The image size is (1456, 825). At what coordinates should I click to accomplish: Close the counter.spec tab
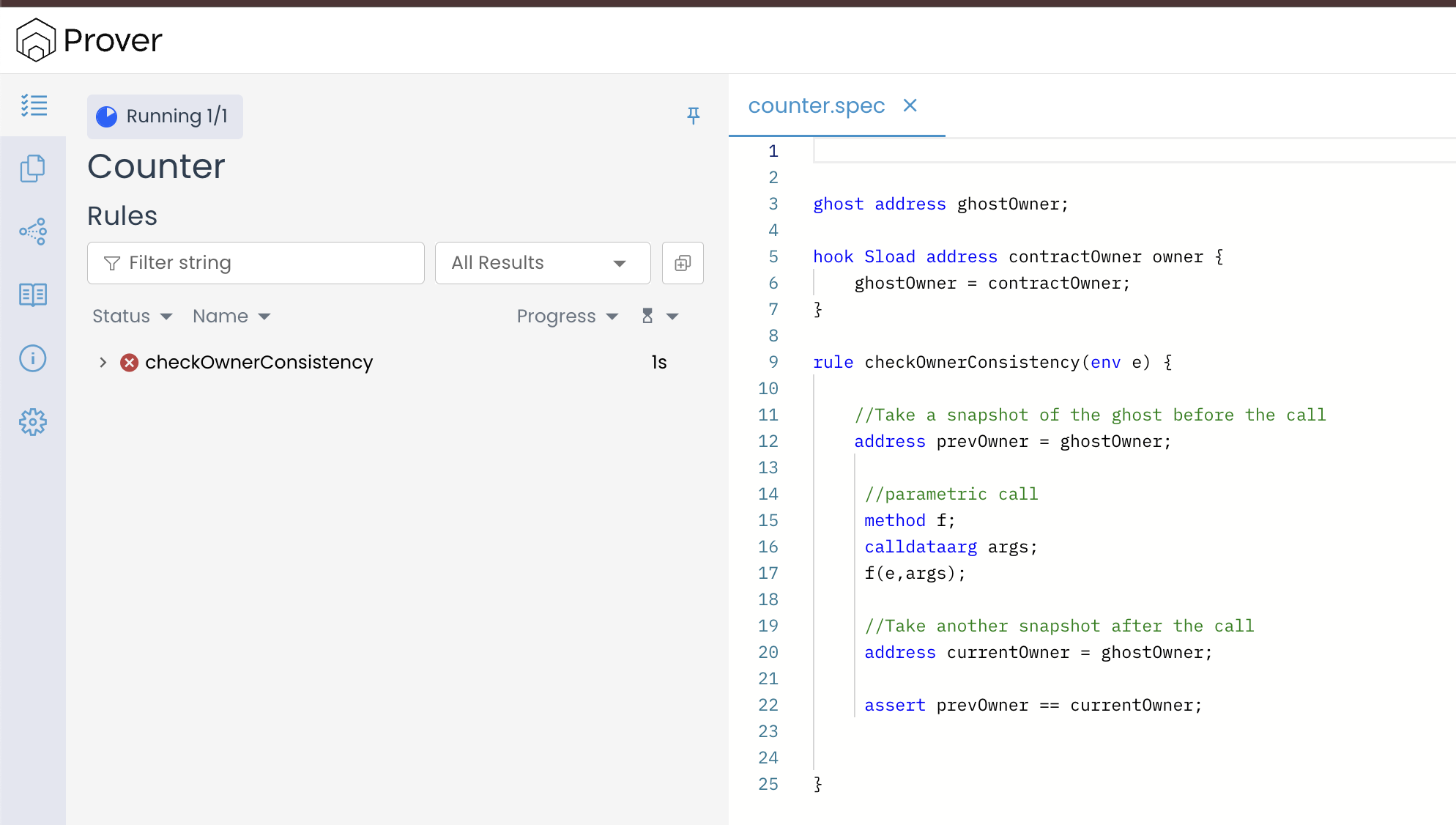pyautogui.click(x=910, y=106)
